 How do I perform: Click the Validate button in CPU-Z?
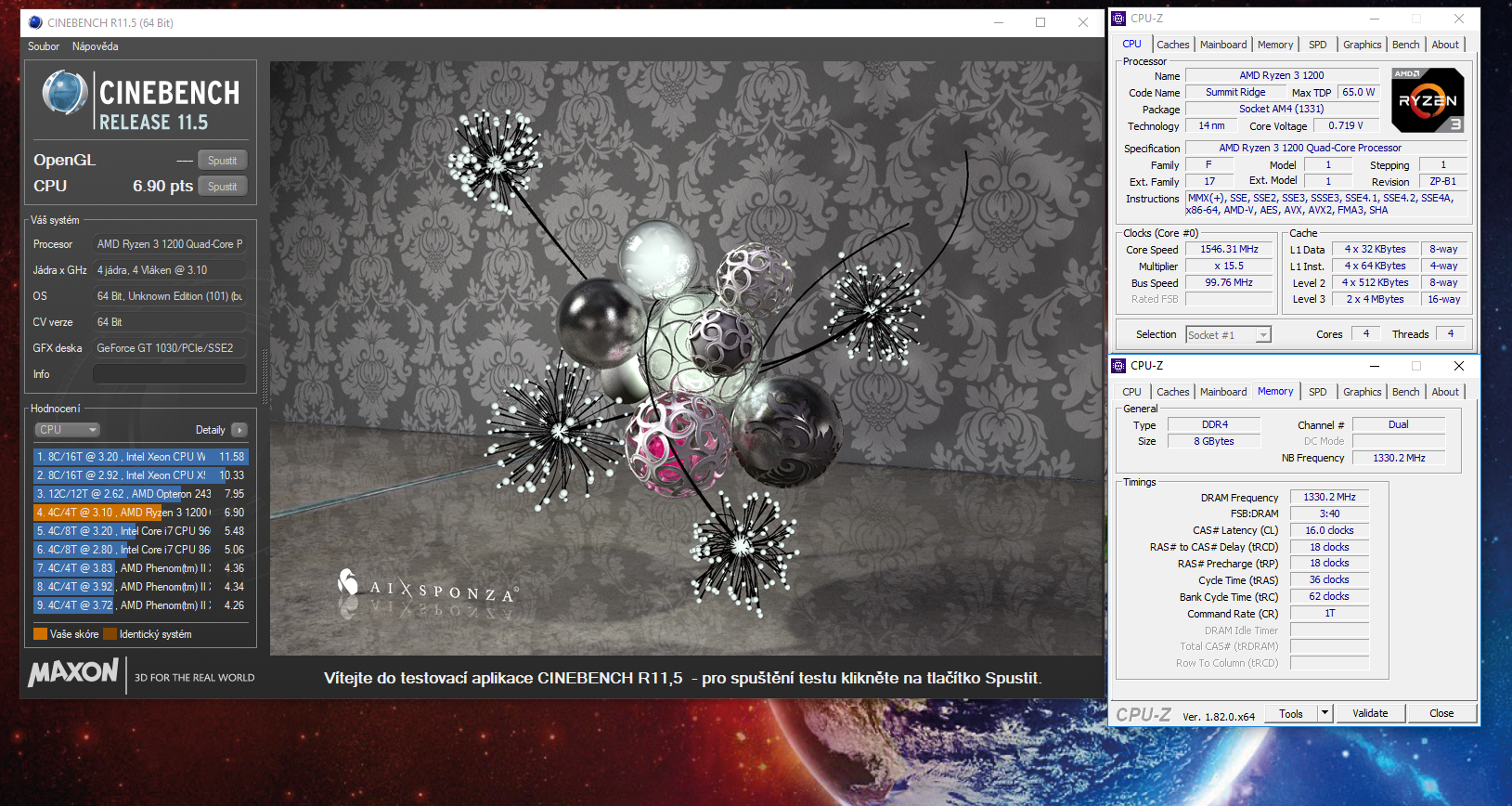tap(1370, 714)
